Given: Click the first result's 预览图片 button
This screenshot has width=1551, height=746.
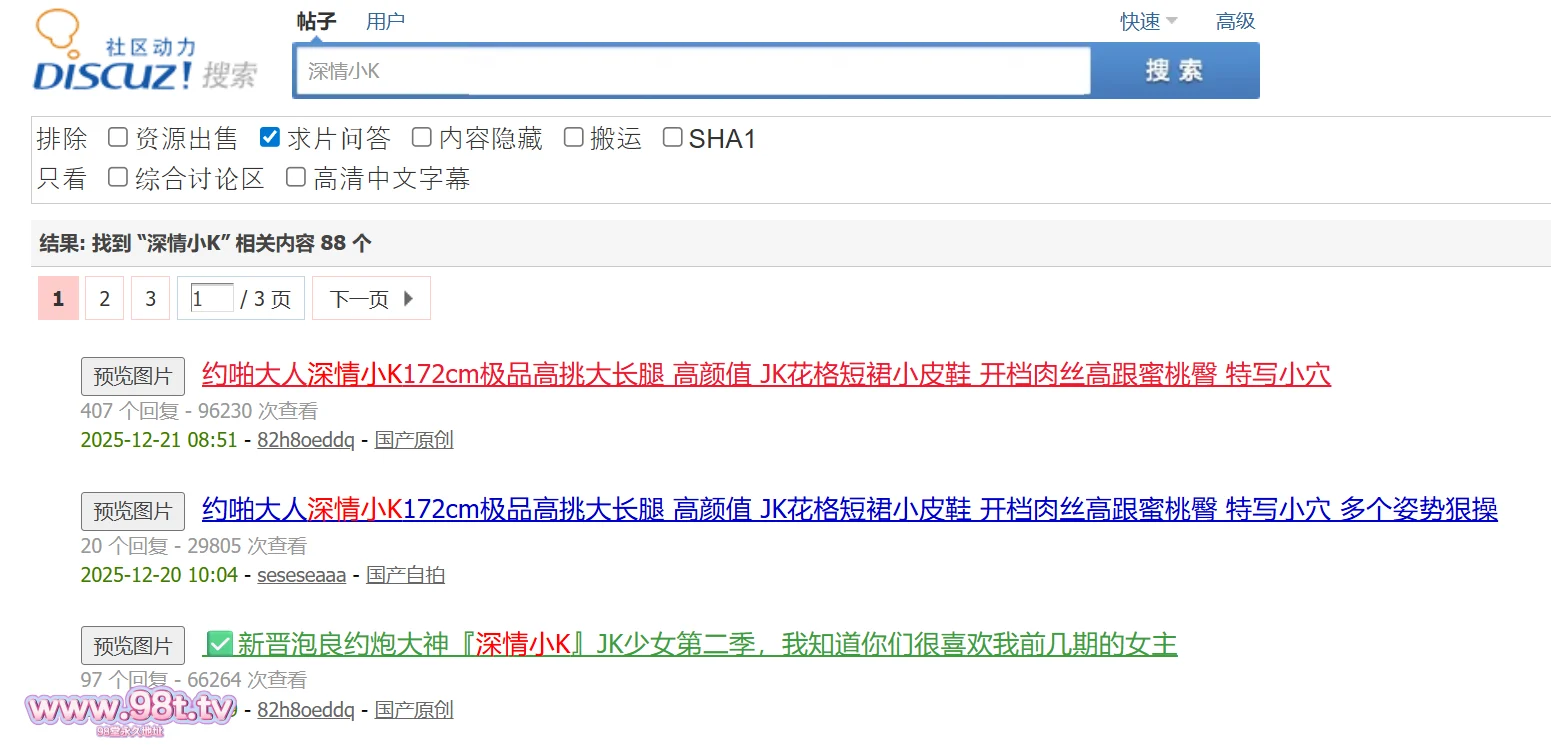Looking at the screenshot, I should (x=133, y=377).
